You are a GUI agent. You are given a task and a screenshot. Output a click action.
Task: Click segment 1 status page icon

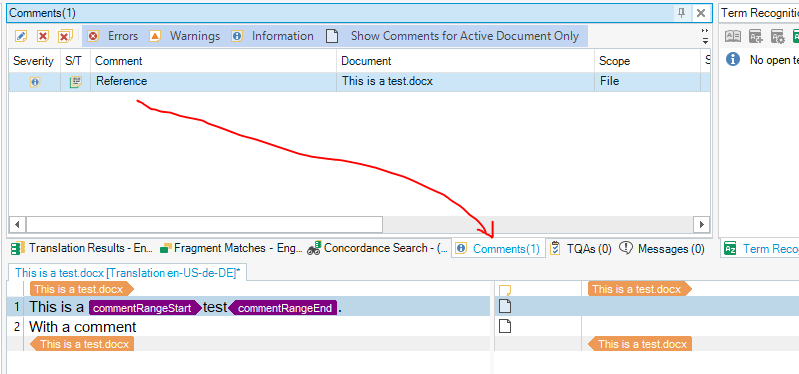(504, 307)
